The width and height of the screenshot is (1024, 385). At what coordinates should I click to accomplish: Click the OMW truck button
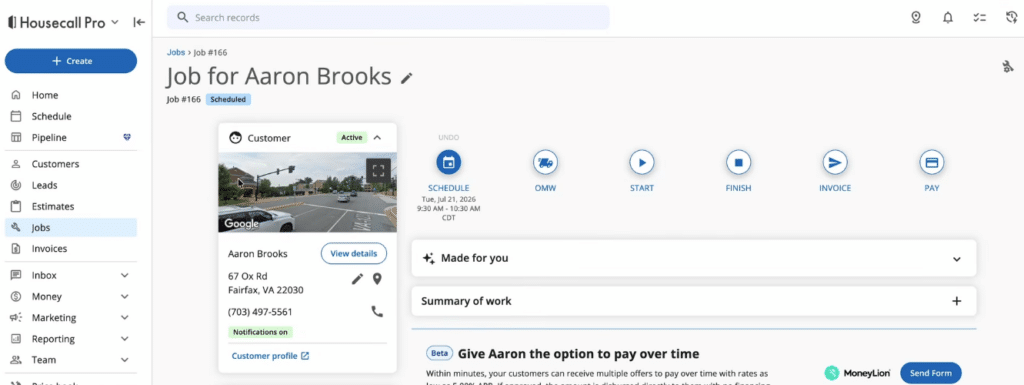tap(545, 162)
